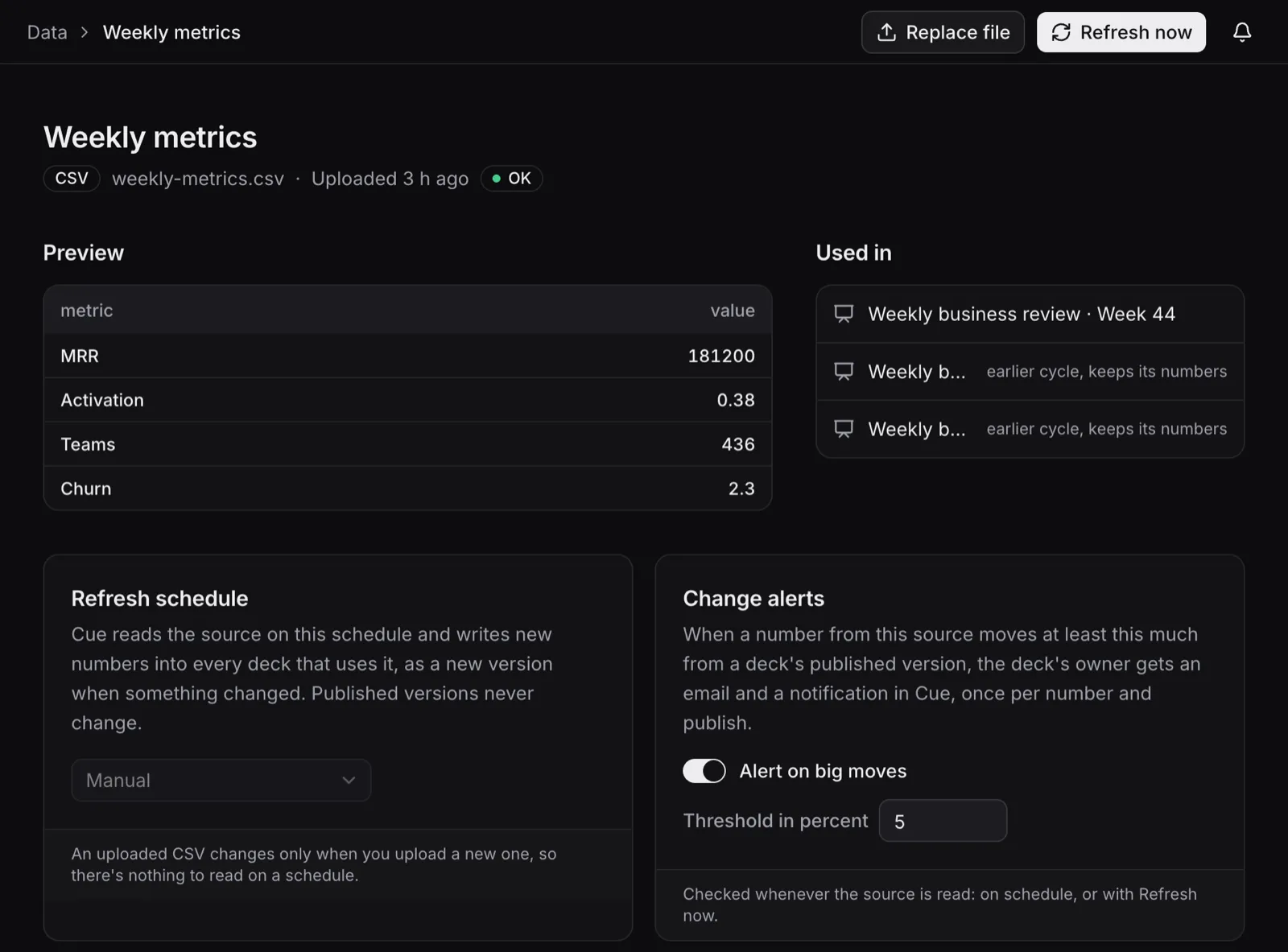Click the Activation value 0.38
Image resolution: width=1288 pixels, height=952 pixels.
[736, 400]
